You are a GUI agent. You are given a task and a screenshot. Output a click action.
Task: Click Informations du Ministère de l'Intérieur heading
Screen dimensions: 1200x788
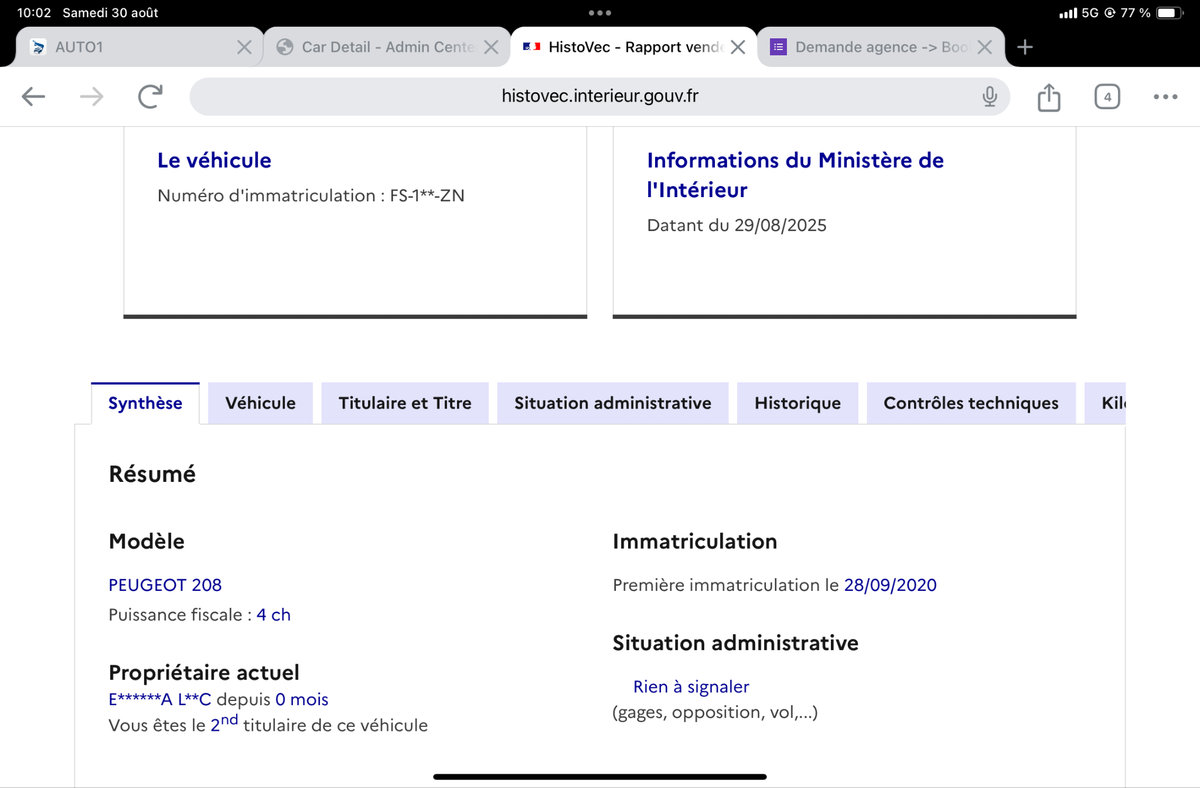pos(795,175)
